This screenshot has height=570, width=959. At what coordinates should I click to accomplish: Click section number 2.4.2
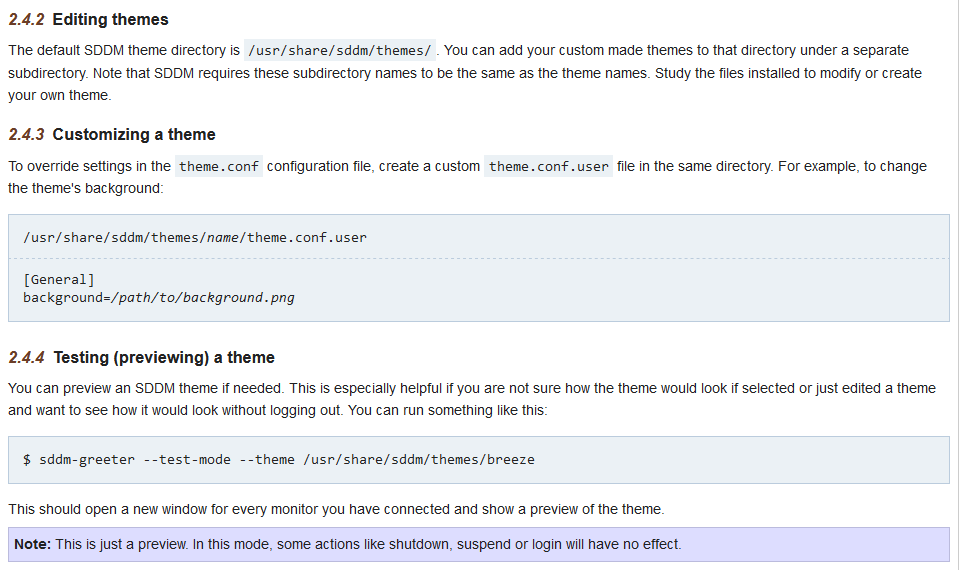pyautogui.click(x=26, y=20)
